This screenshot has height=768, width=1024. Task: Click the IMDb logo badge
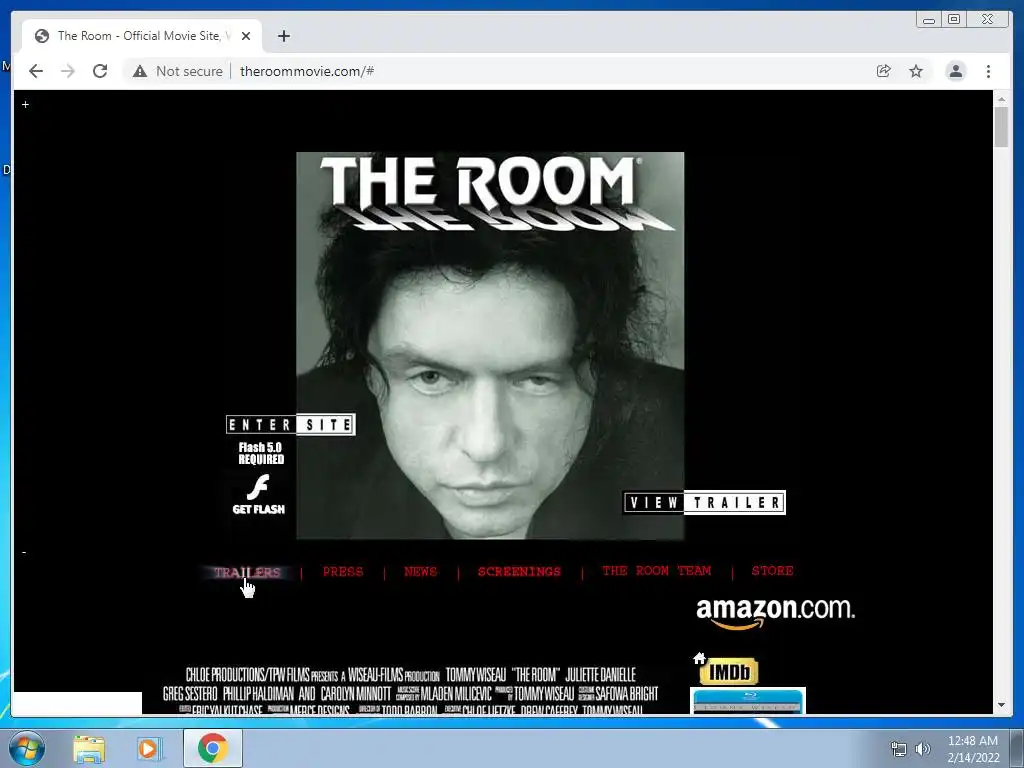(729, 672)
